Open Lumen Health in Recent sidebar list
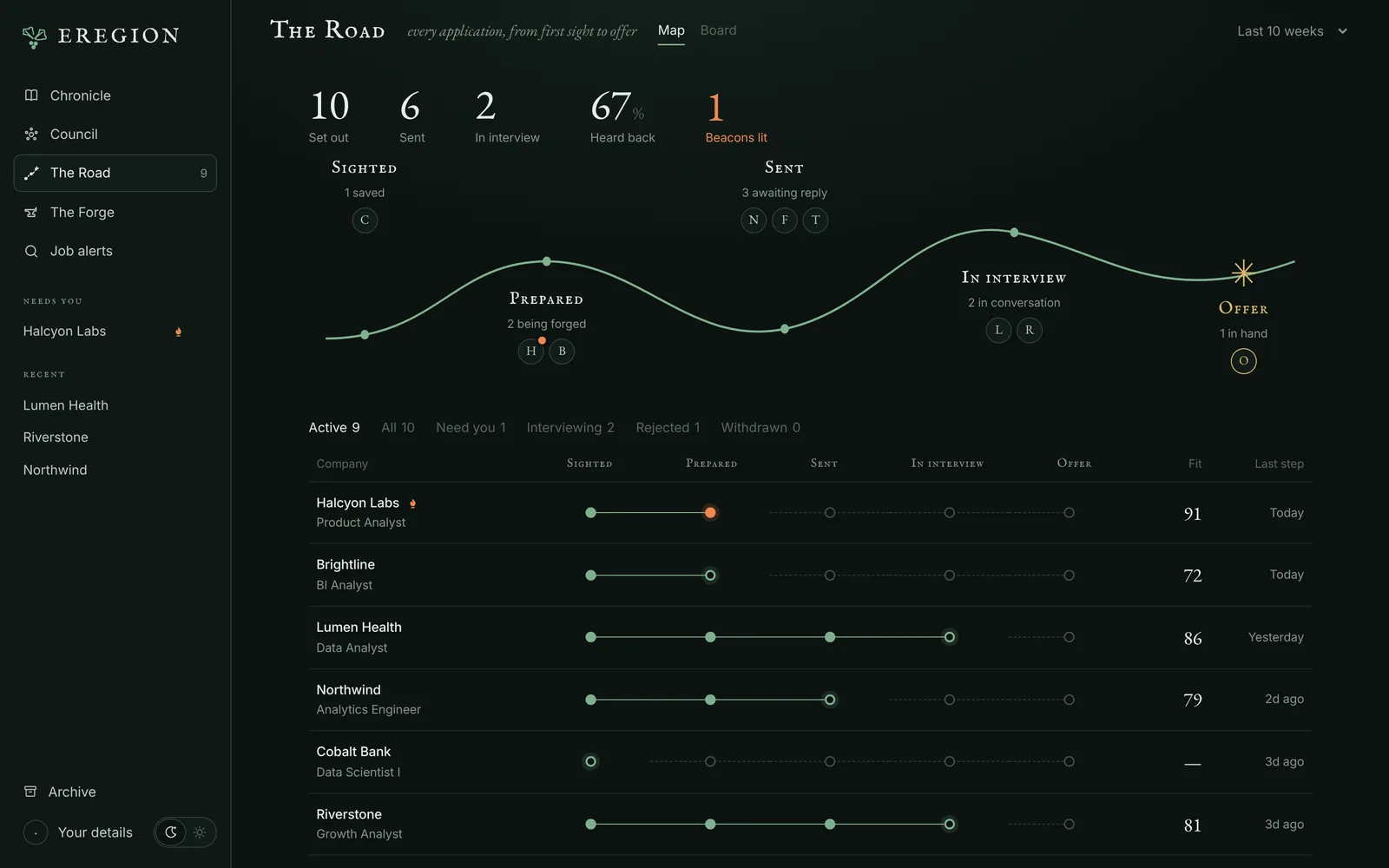Screen dimensions: 1389x868 click(66, 405)
